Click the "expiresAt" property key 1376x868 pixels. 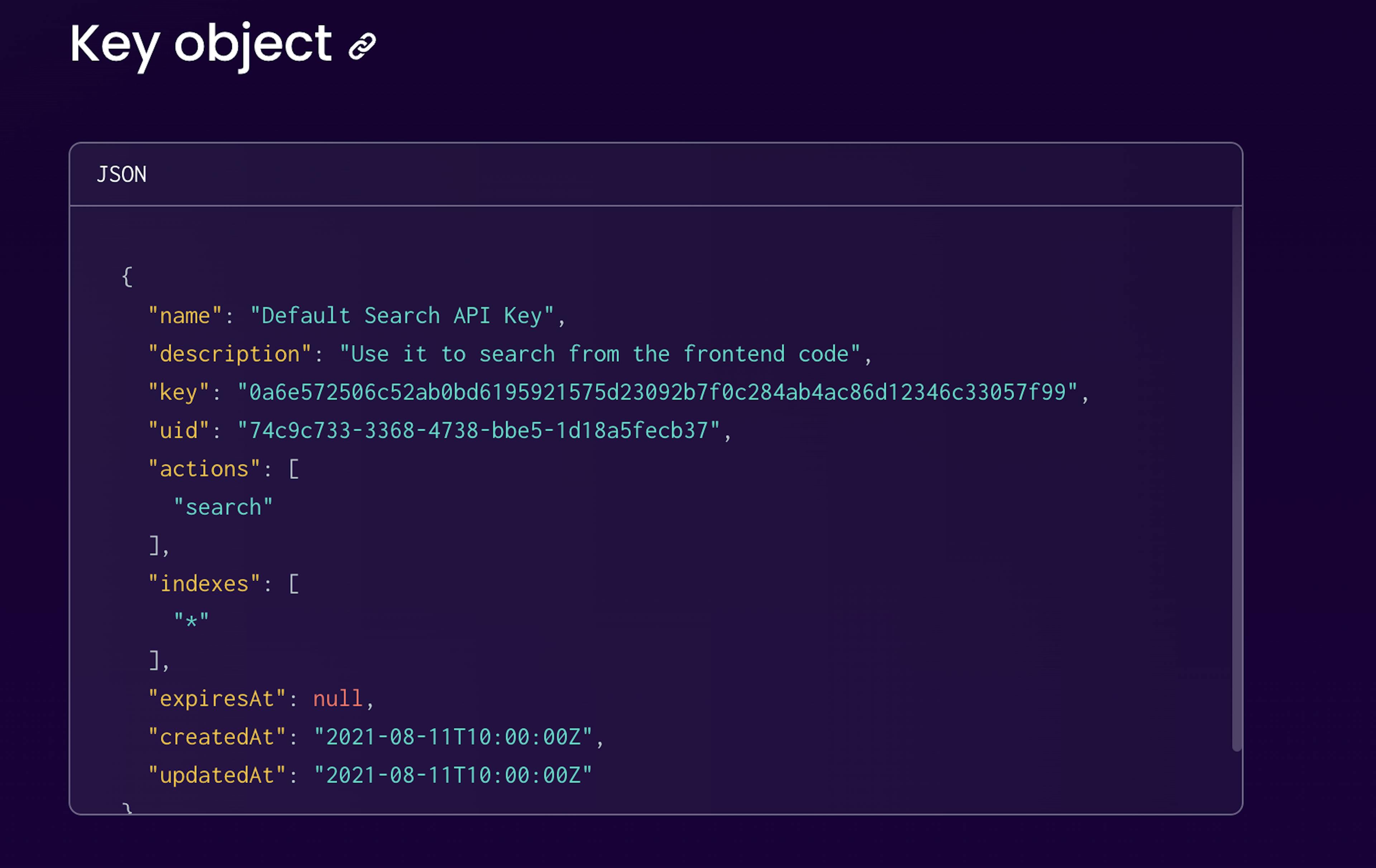point(216,699)
